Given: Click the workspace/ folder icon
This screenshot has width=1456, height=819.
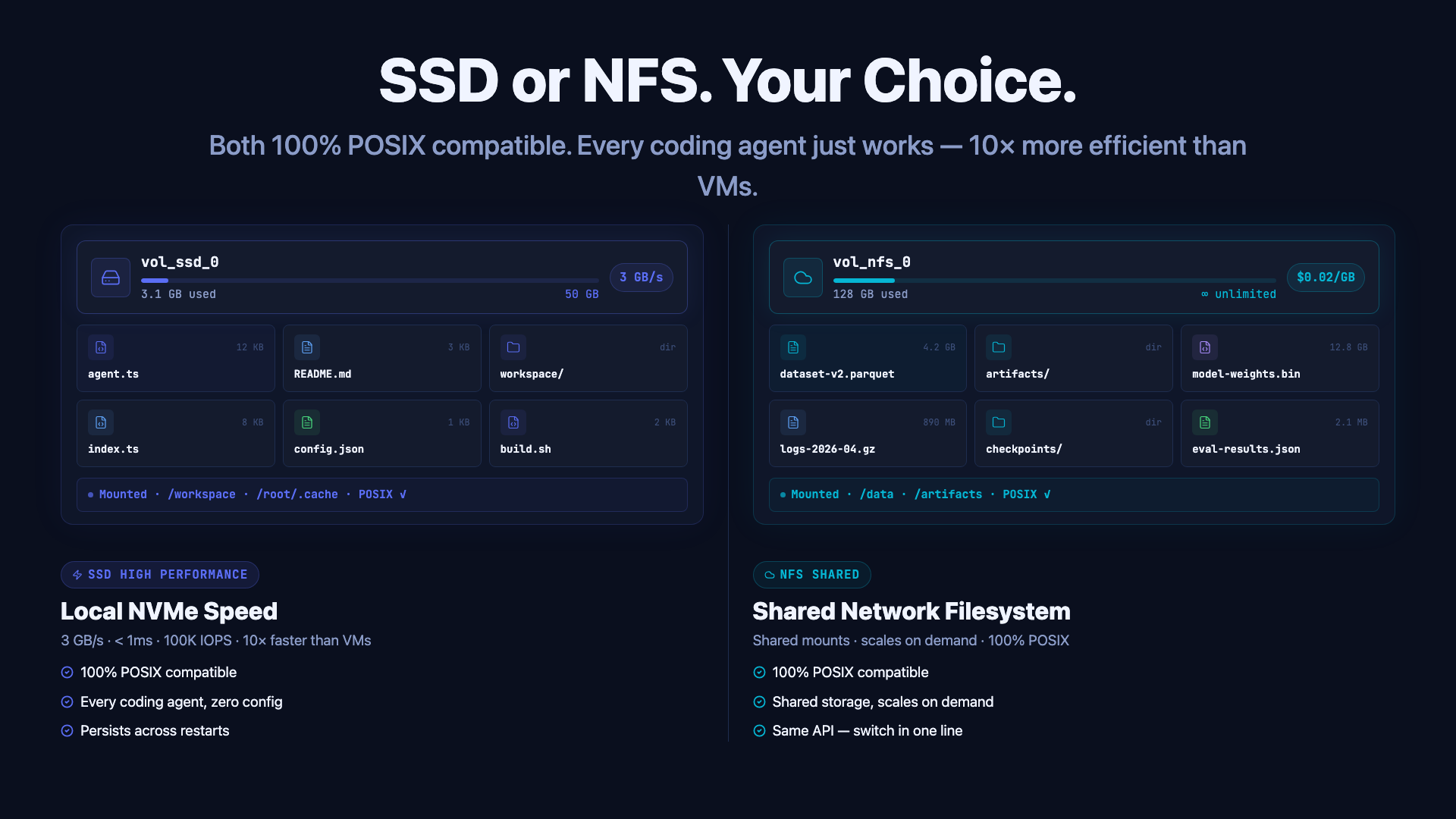Looking at the screenshot, I should tap(513, 347).
